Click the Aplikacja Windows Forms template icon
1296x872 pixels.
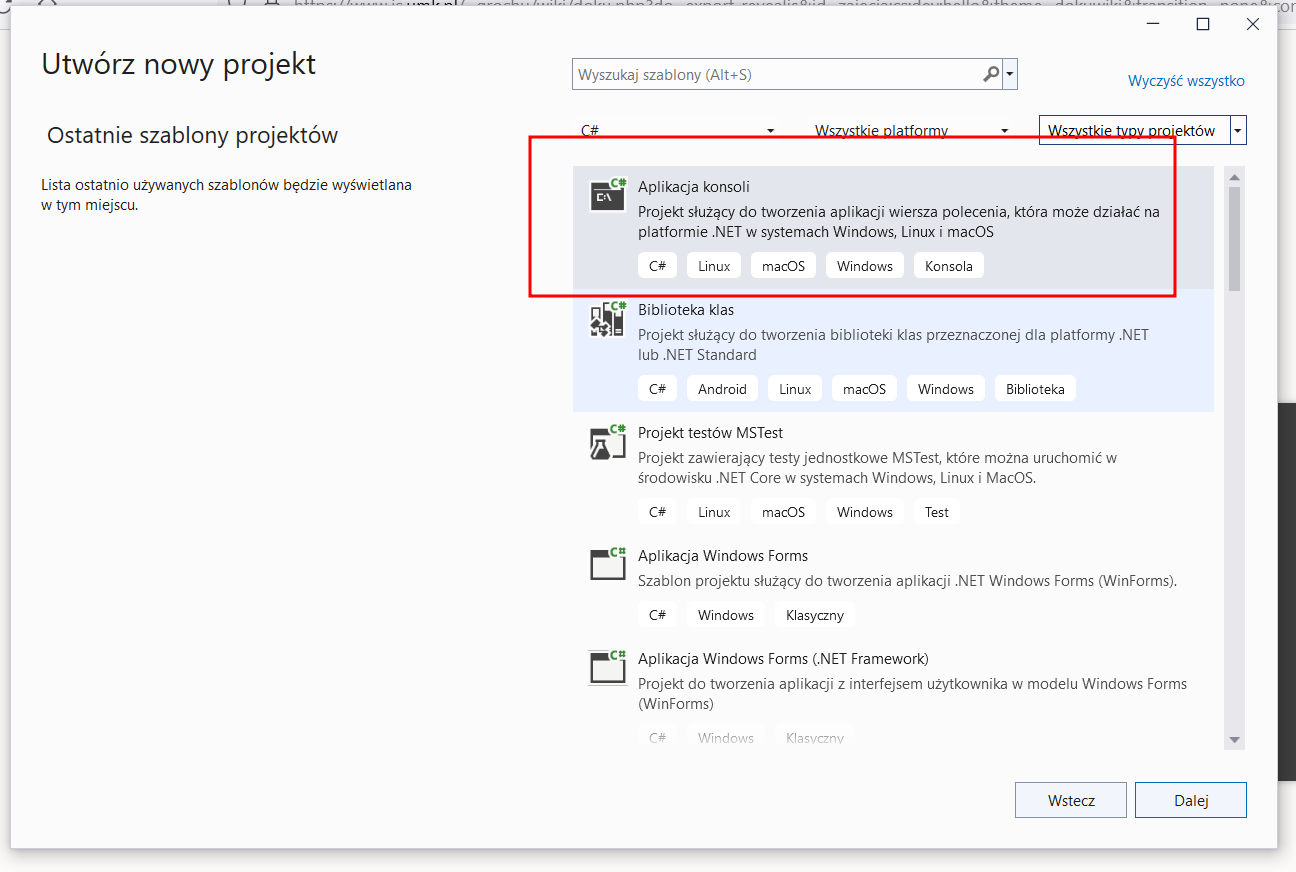607,565
